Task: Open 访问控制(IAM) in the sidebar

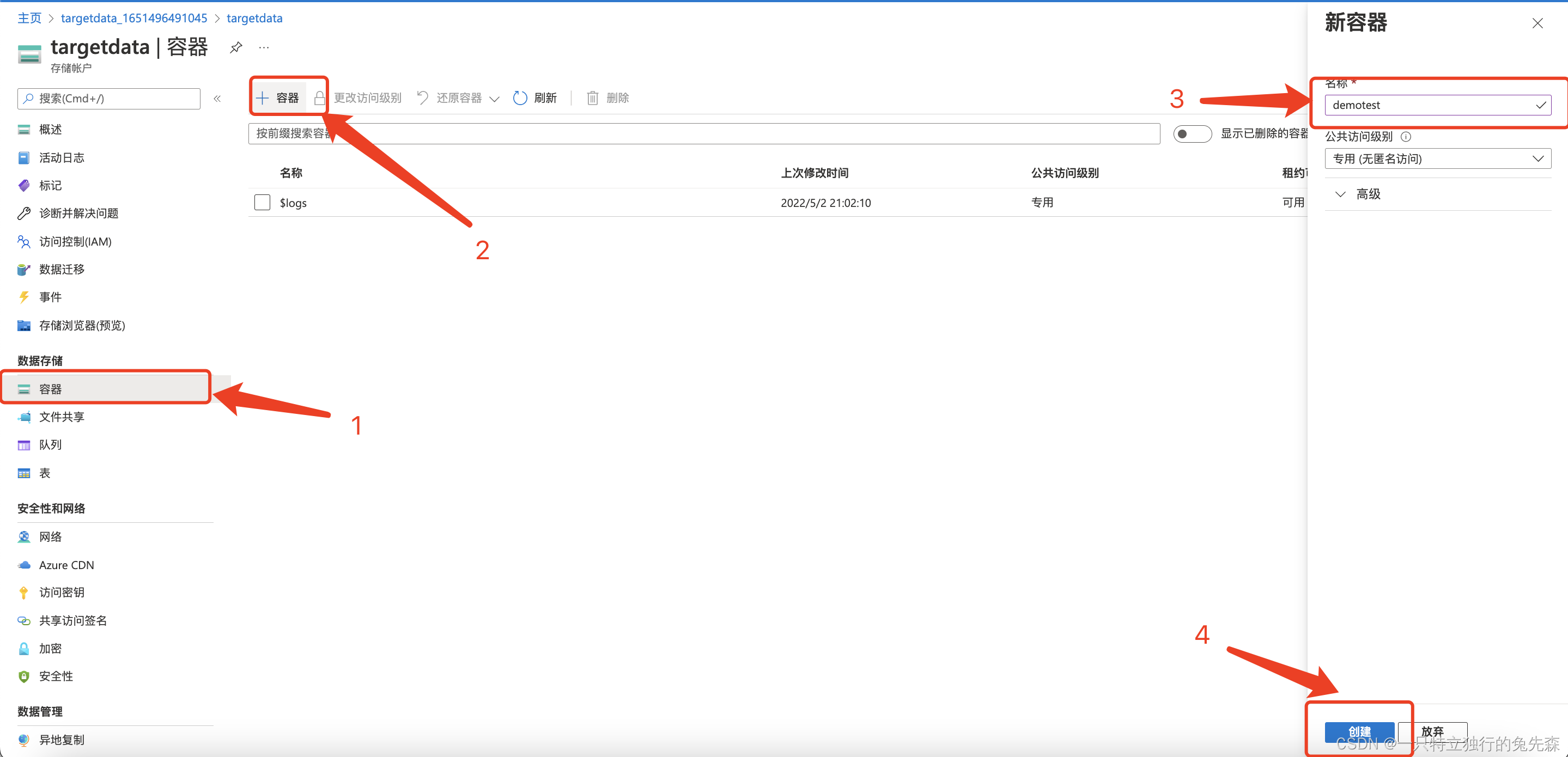Action: pos(75,242)
